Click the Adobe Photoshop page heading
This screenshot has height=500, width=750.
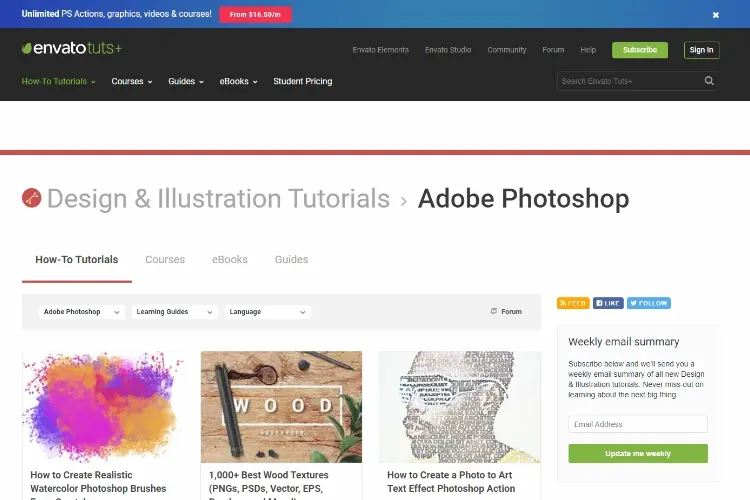523,198
